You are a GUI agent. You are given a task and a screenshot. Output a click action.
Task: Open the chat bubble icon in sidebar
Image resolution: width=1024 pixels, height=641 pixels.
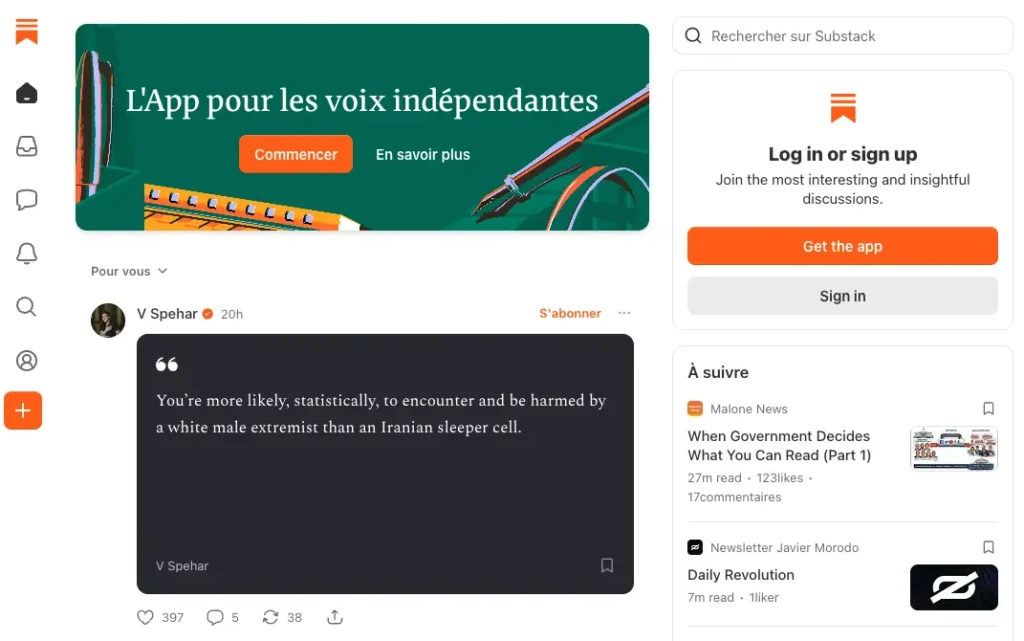(x=27, y=200)
